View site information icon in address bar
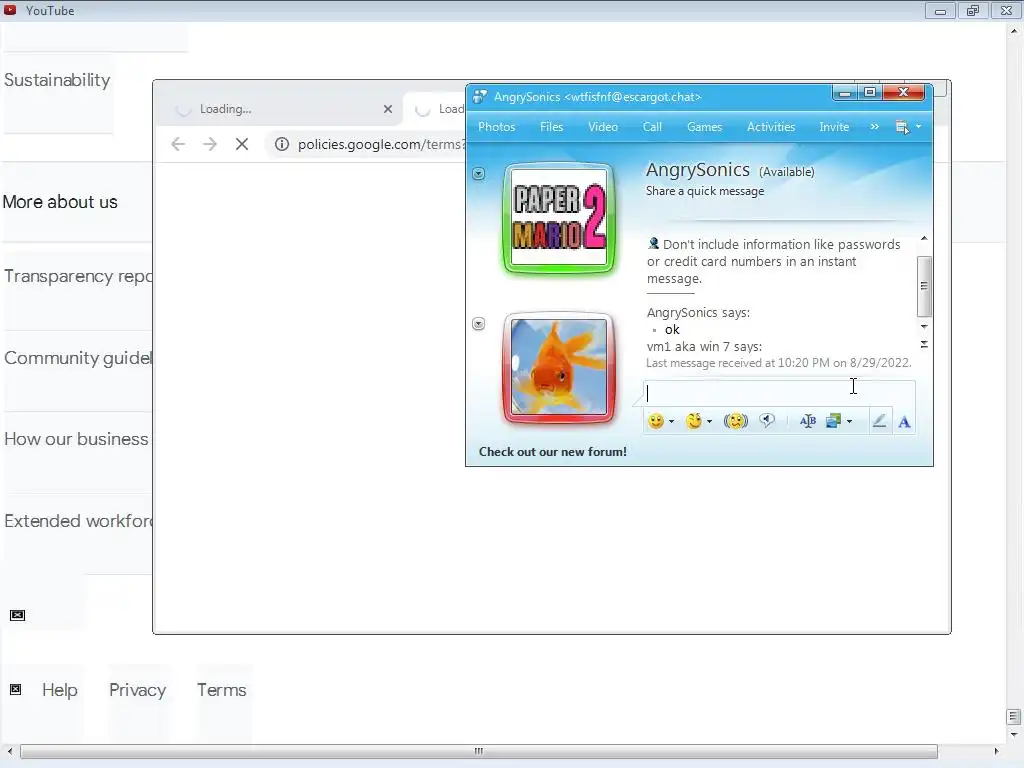Screen dimensions: 1024x768 point(281,144)
